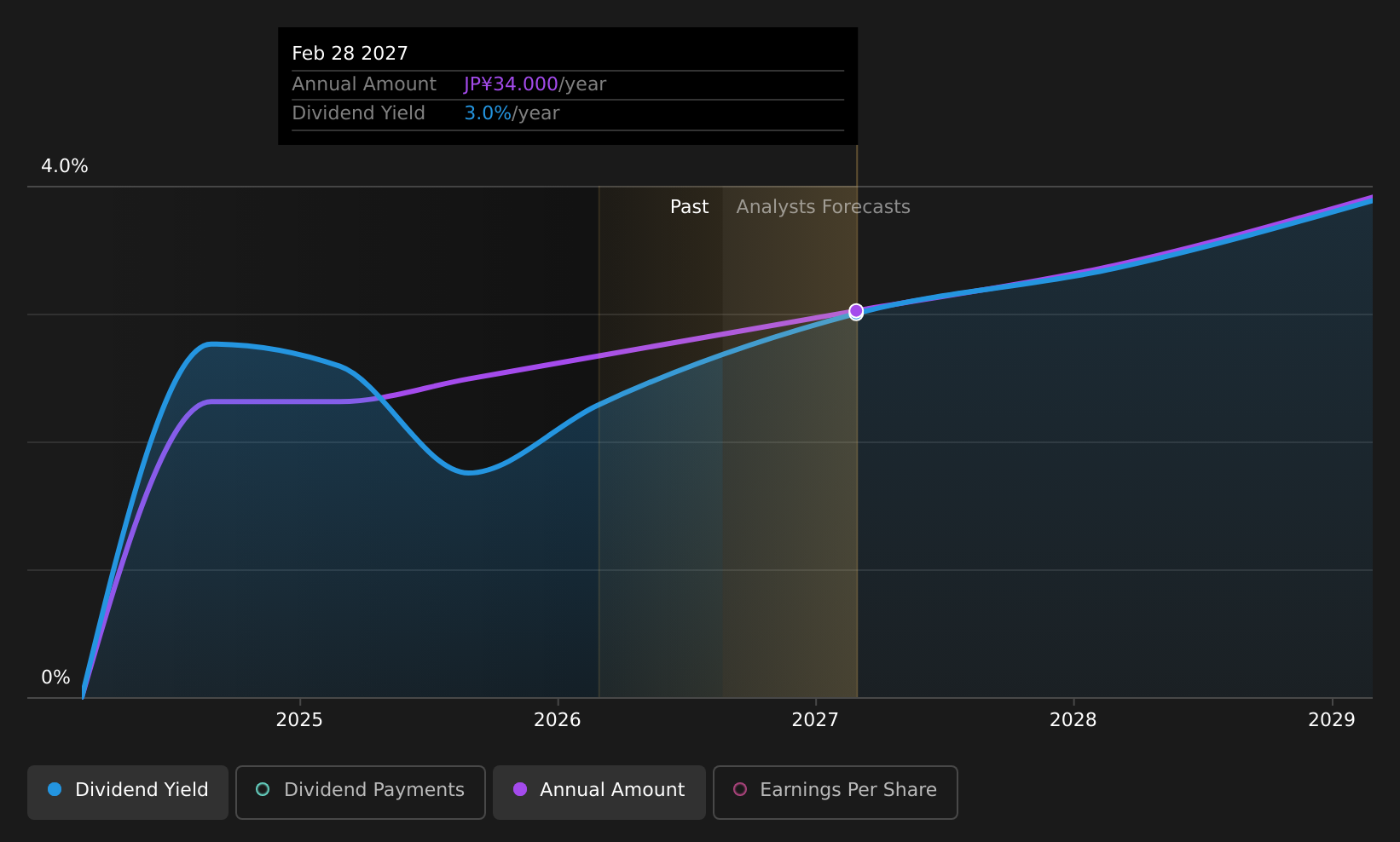
Task: Click the 4.0% y-axis label
Action: [x=65, y=166]
